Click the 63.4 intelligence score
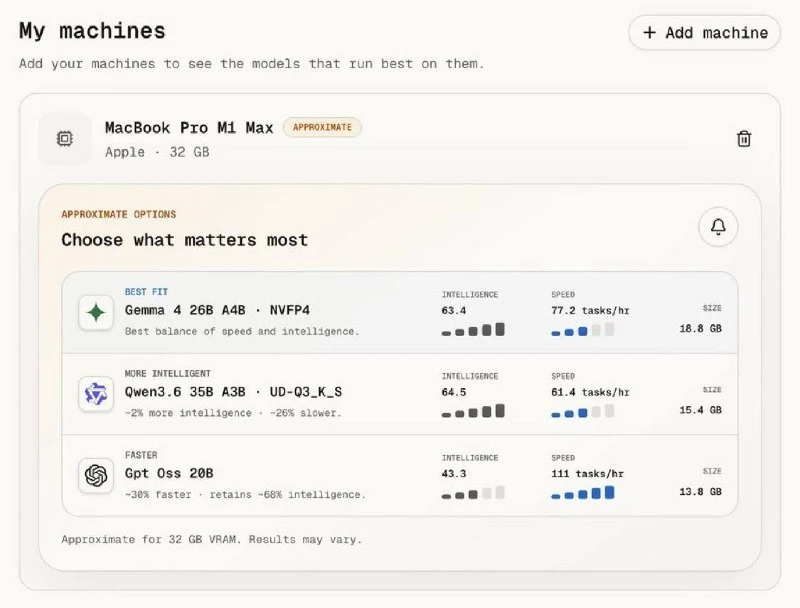This screenshot has width=800, height=608. tap(454, 311)
